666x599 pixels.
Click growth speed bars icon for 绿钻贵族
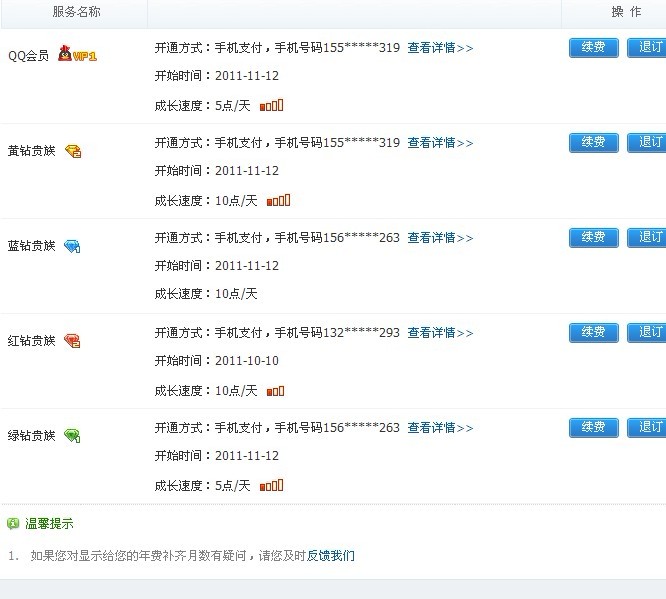click(x=271, y=485)
